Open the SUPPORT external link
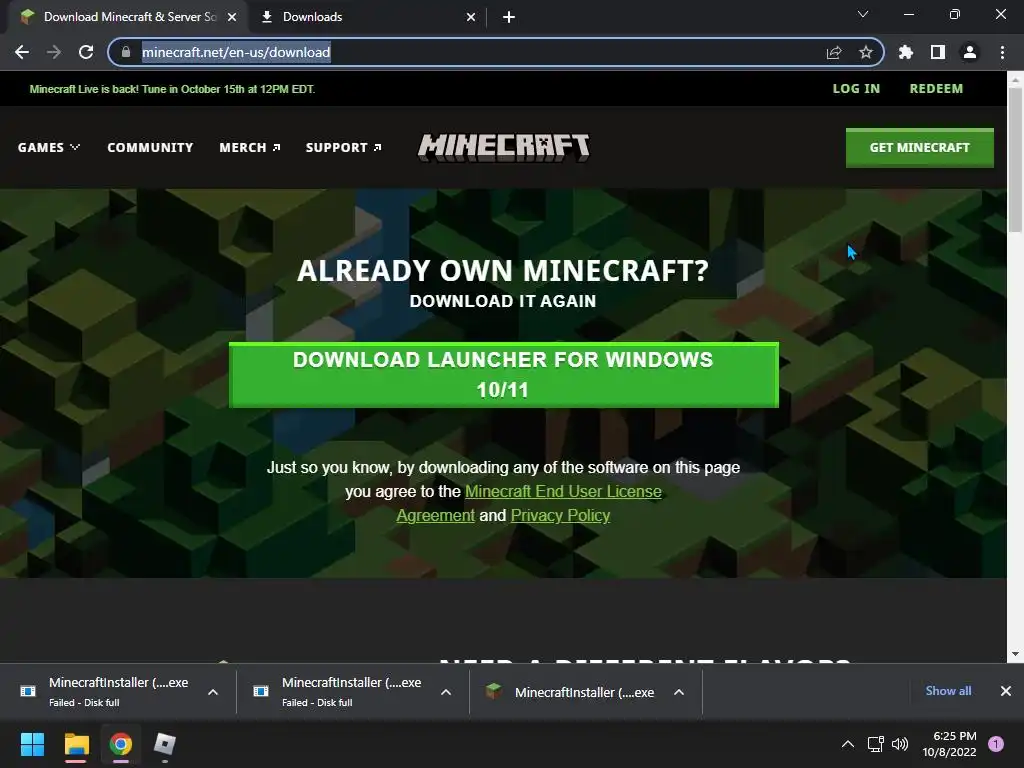This screenshot has width=1024, height=768. point(344,148)
